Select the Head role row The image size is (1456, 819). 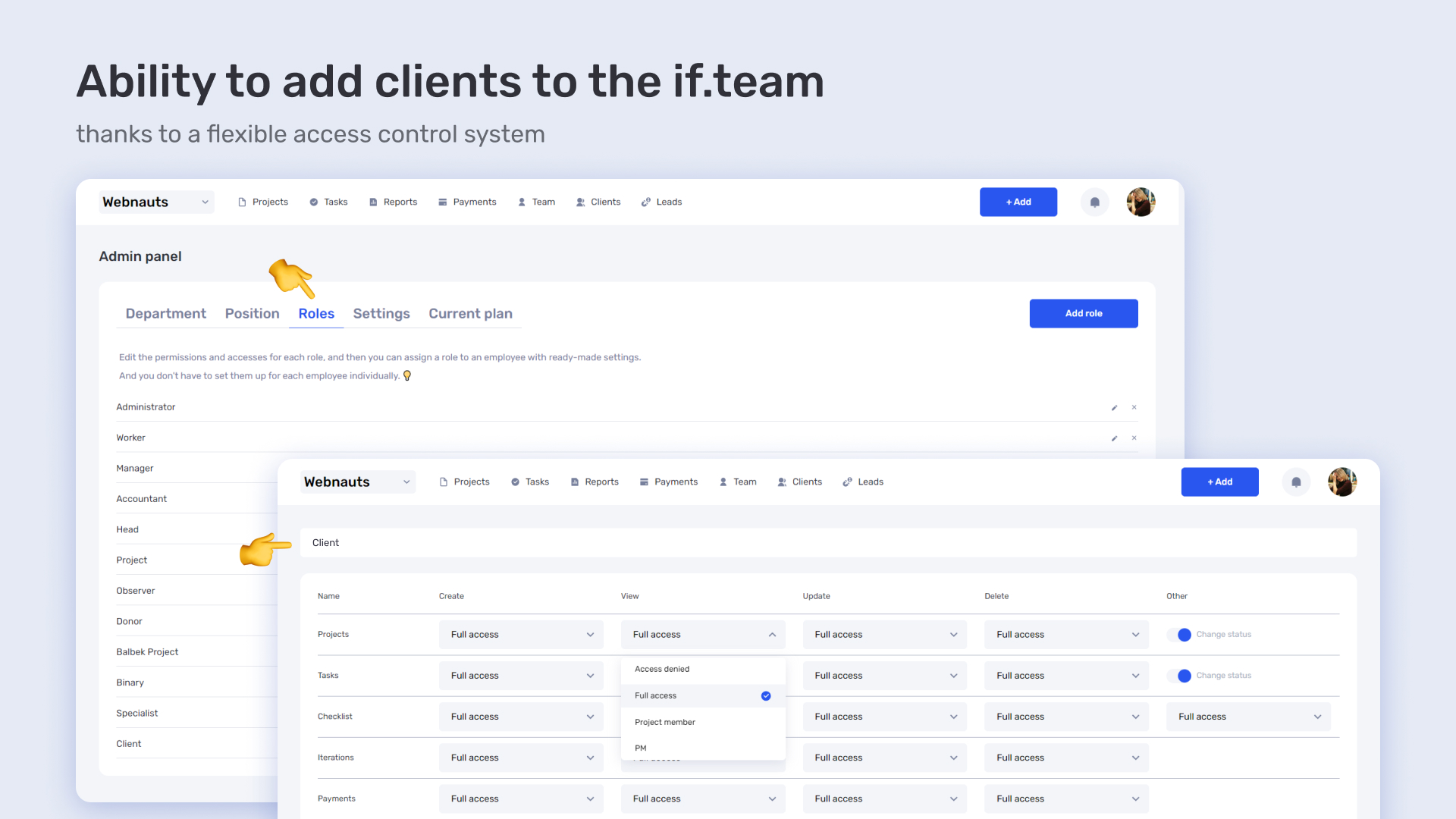click(x=196, y=529)
